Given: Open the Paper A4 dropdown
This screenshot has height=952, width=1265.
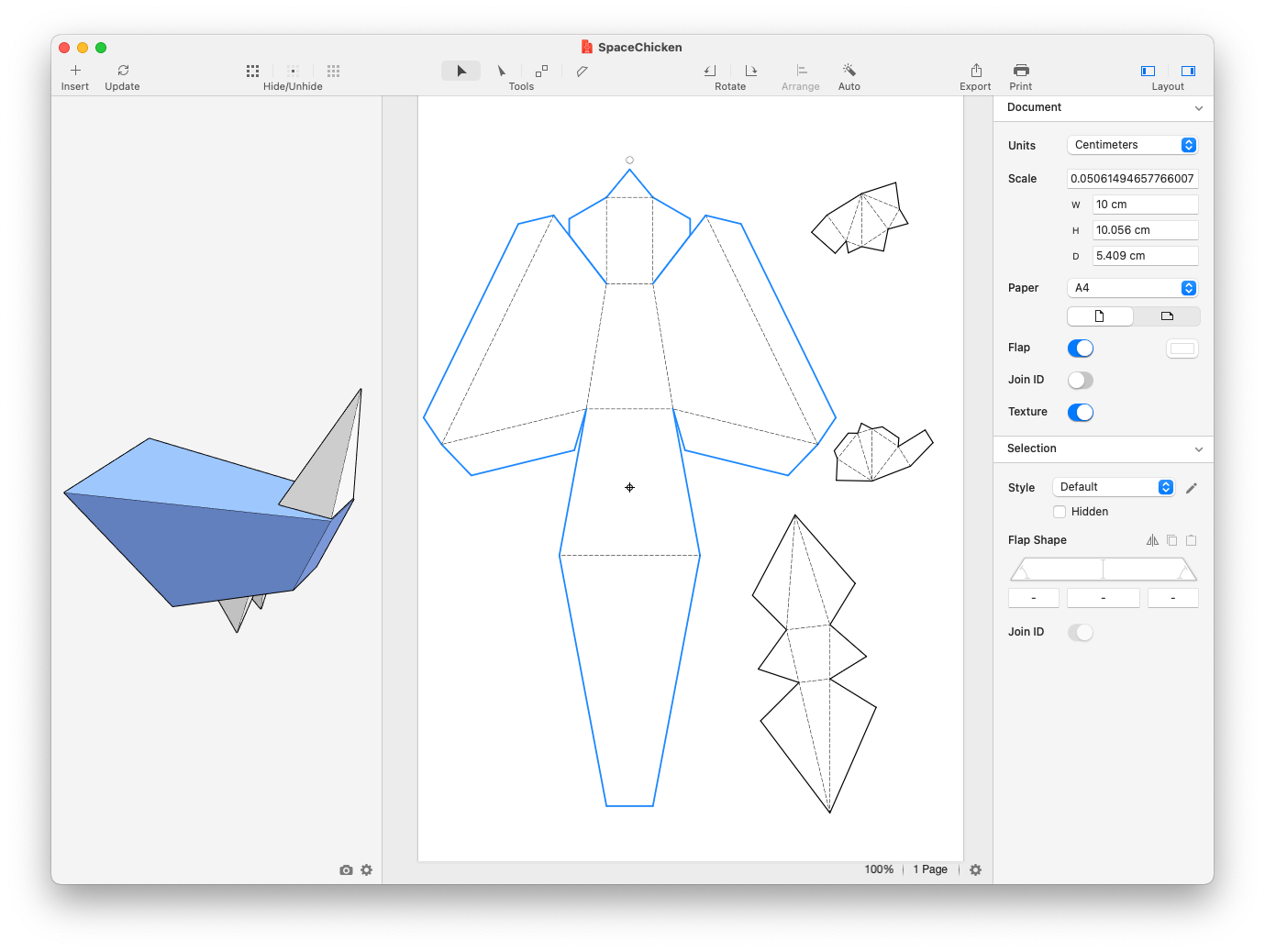Looking at the screenshot, I should [1133, 288].
